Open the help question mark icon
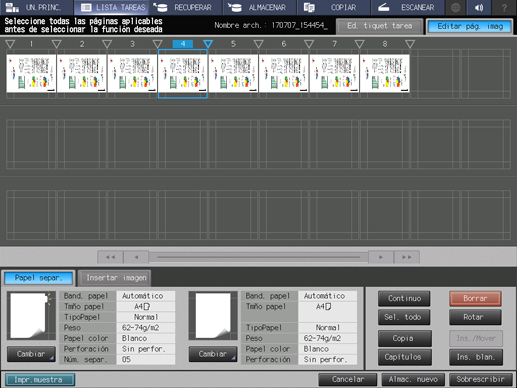The image size is (517, 388). [x=504, y=7]
